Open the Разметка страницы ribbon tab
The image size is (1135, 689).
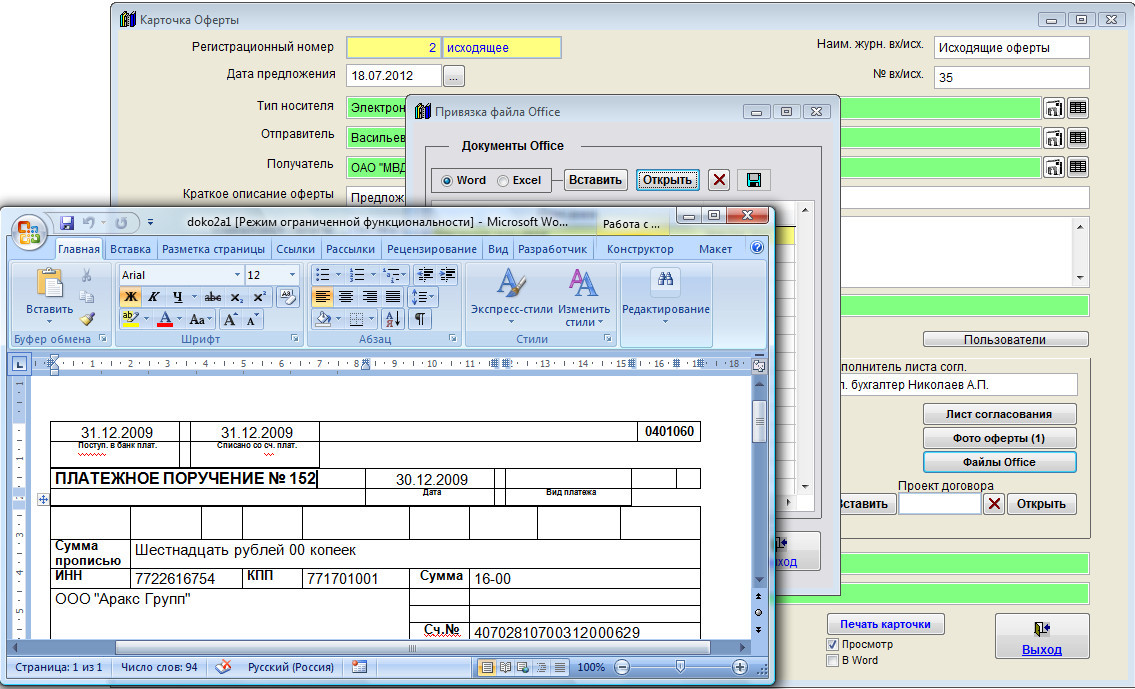click(x=211, y=249)
